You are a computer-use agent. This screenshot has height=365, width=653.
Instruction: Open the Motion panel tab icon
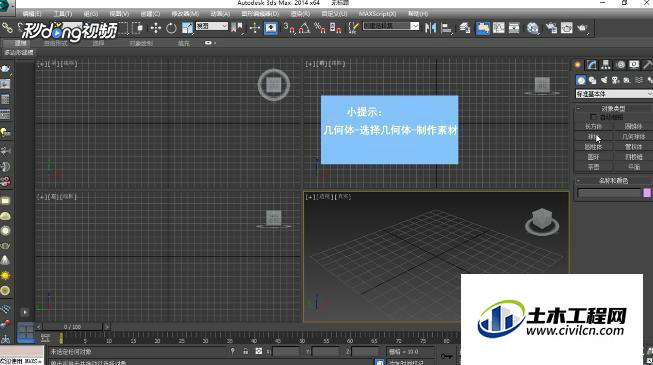tap(621, 65)
